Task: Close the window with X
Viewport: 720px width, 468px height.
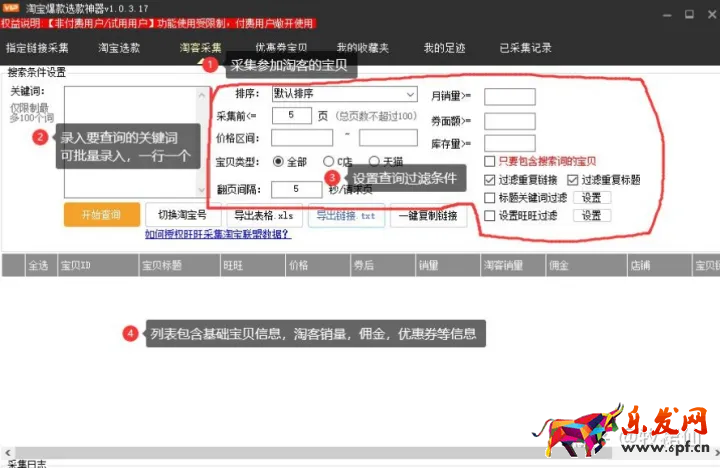Action: (x=712, y=14)
